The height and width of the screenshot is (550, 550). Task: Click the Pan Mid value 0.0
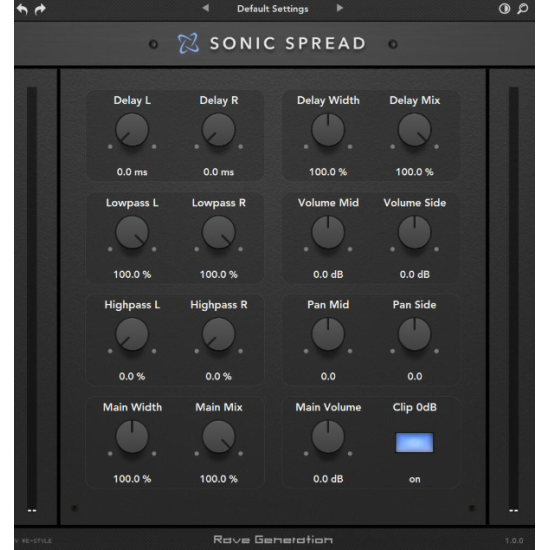coord(328,376)
